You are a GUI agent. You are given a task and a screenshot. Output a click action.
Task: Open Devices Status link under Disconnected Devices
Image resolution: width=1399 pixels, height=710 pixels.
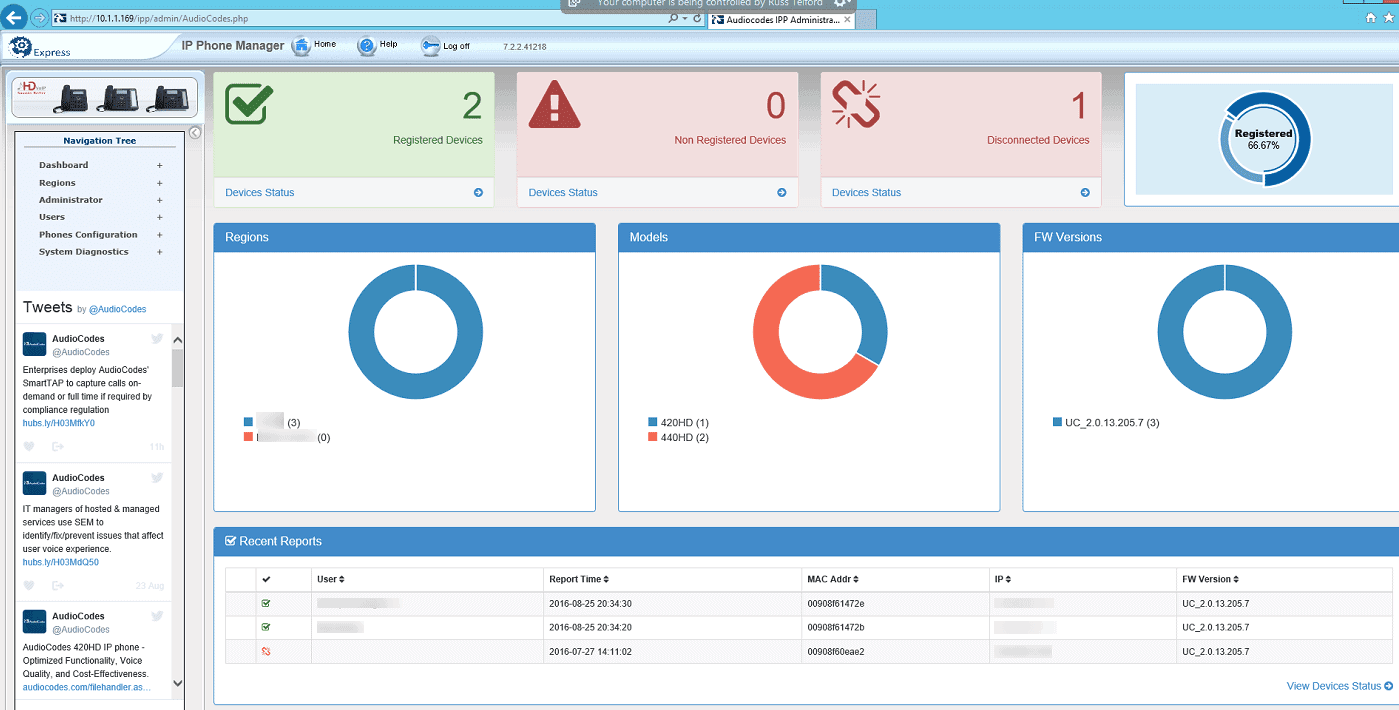[866, 193]
